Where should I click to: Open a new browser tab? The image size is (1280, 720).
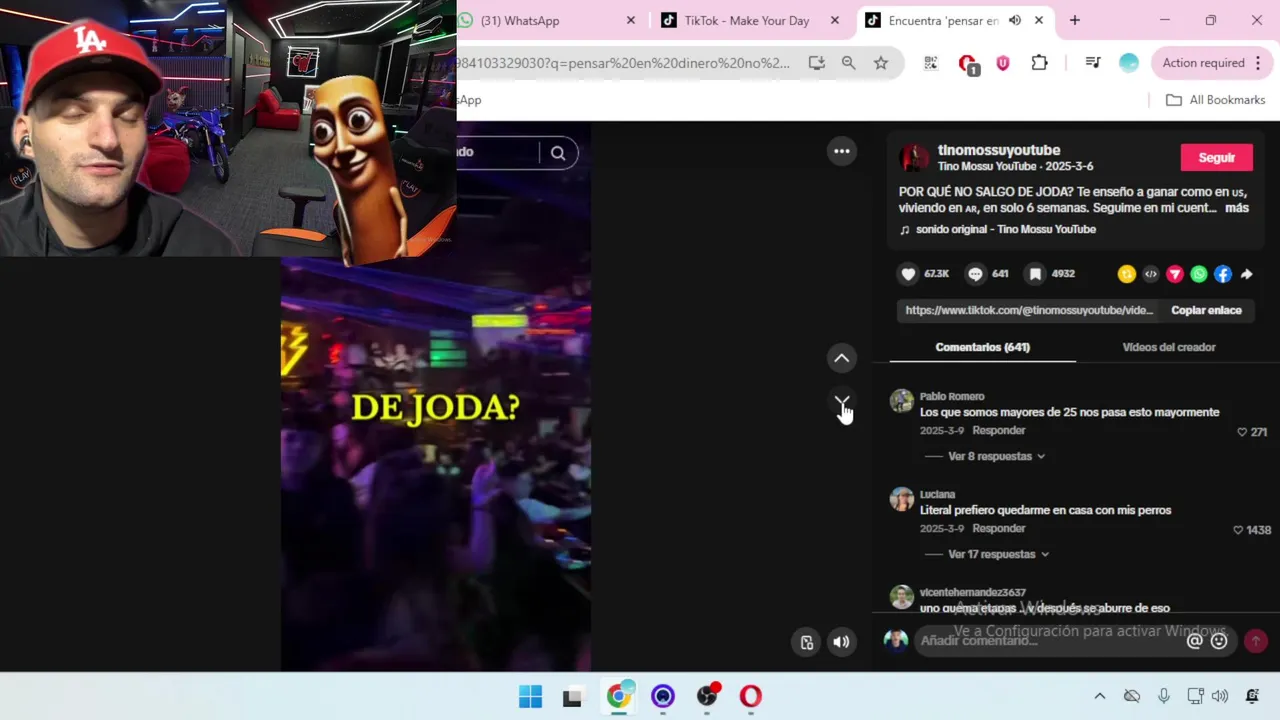click(x=1075, y=20)
